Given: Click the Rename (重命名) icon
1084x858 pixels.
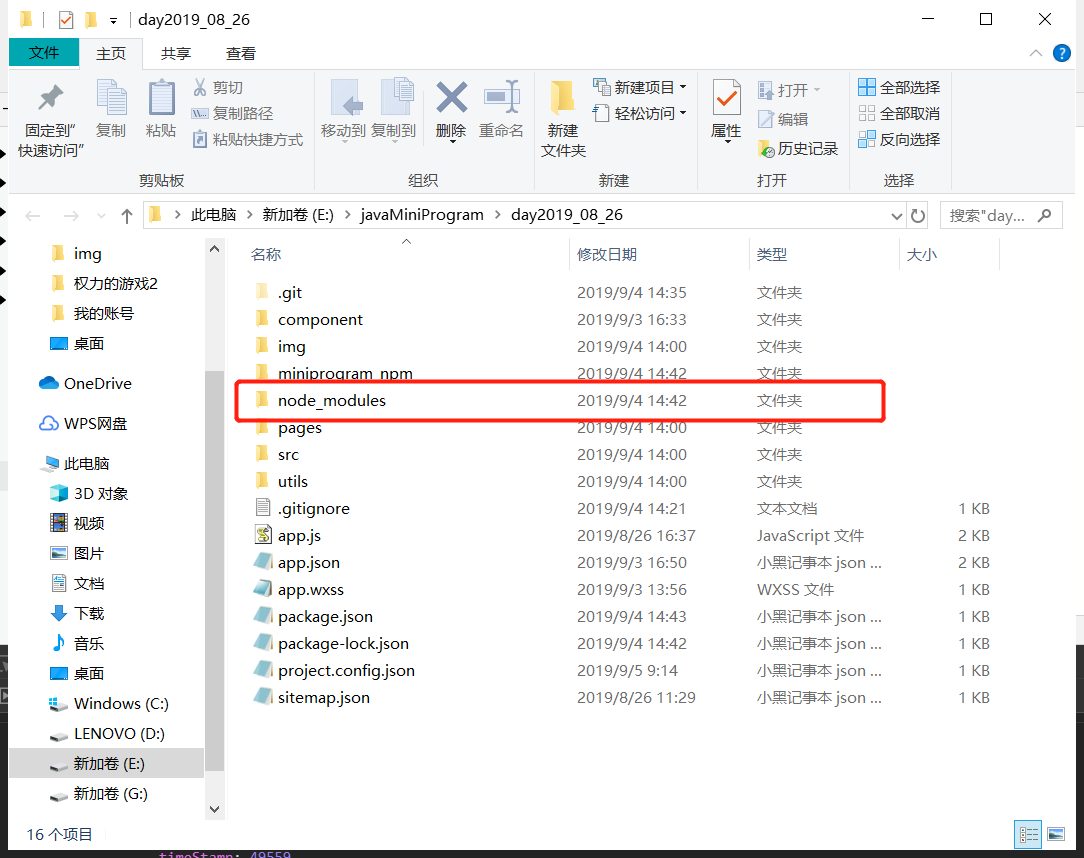Looking at the screenshot, I should 501,97.
